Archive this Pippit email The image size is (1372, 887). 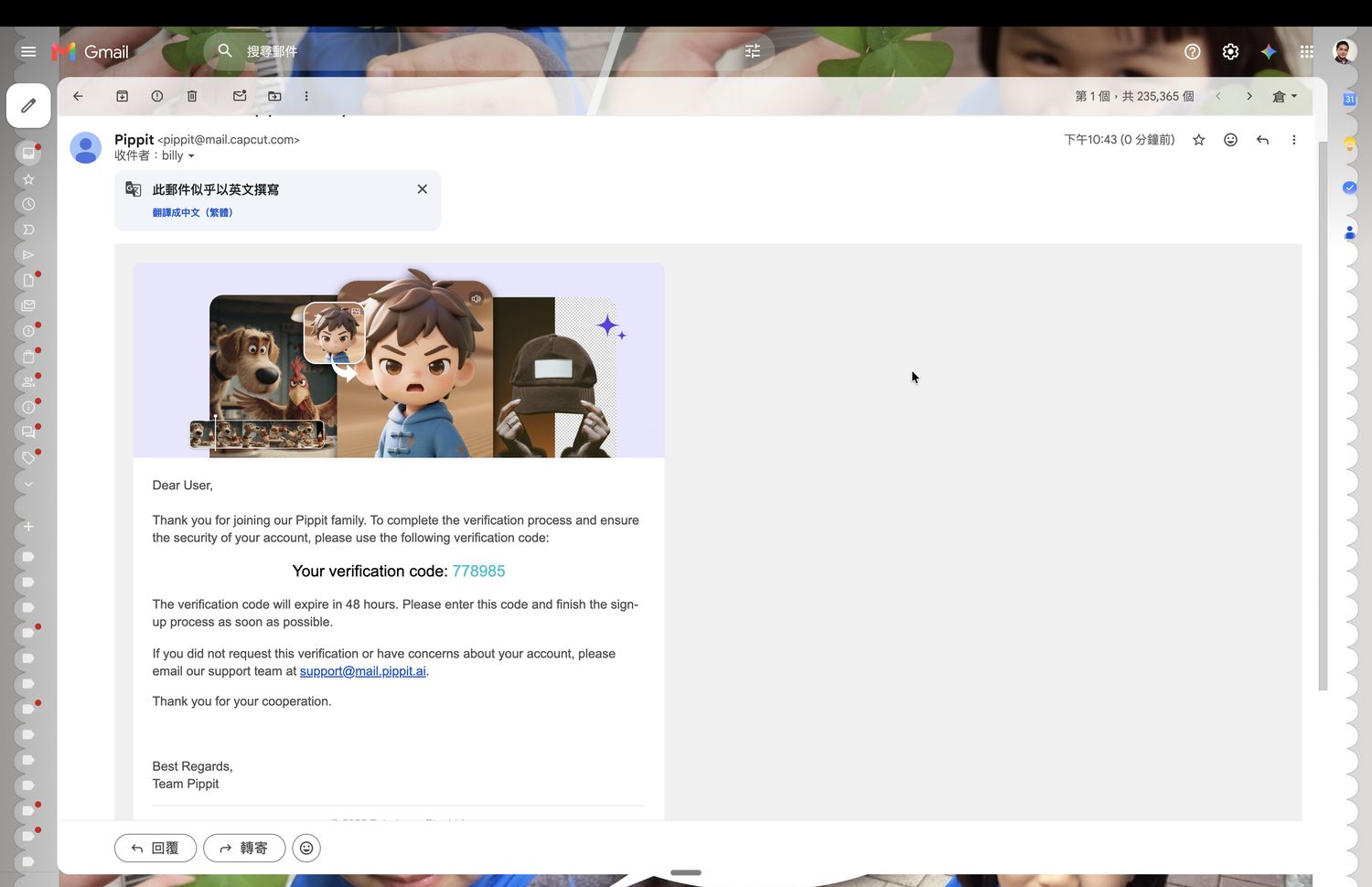point(122,96)
